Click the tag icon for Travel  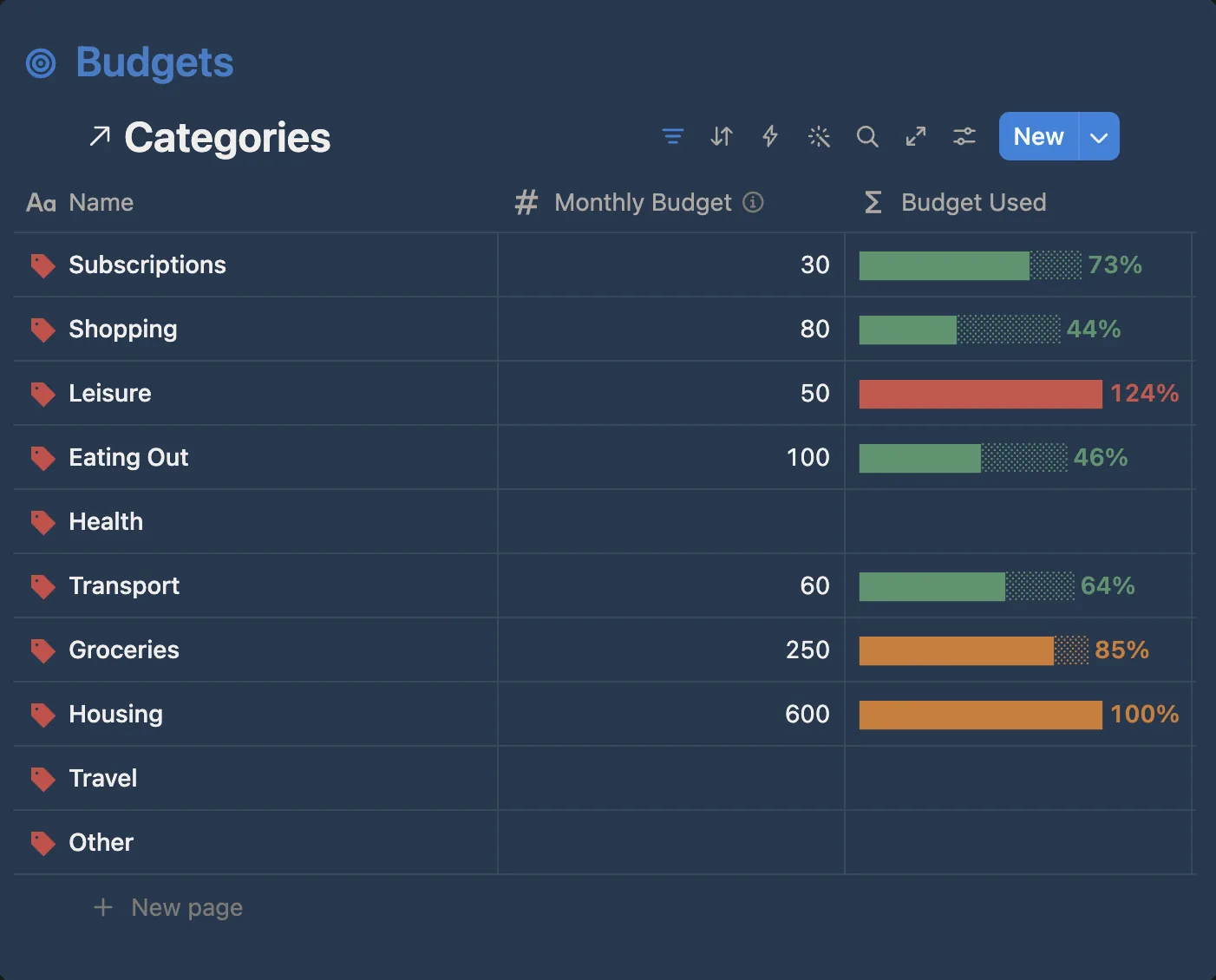42,779
